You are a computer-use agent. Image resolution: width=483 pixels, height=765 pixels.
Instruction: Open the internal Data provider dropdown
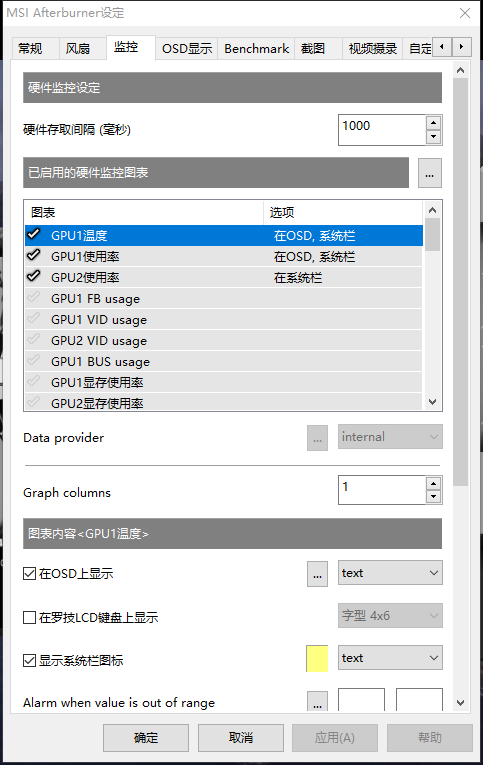[x=390, y=437]
